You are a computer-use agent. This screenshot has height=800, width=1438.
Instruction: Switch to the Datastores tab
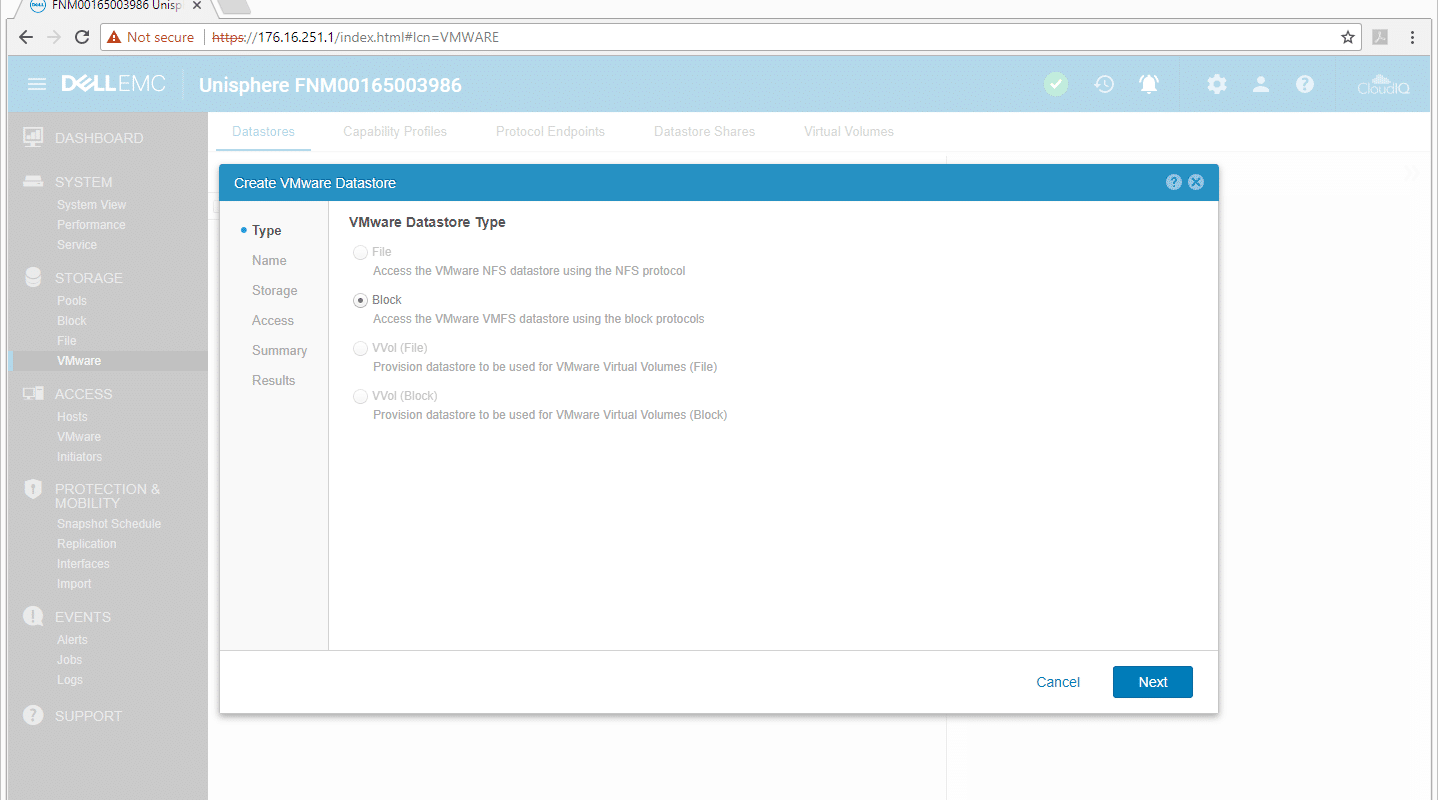[x=263, y=131]
